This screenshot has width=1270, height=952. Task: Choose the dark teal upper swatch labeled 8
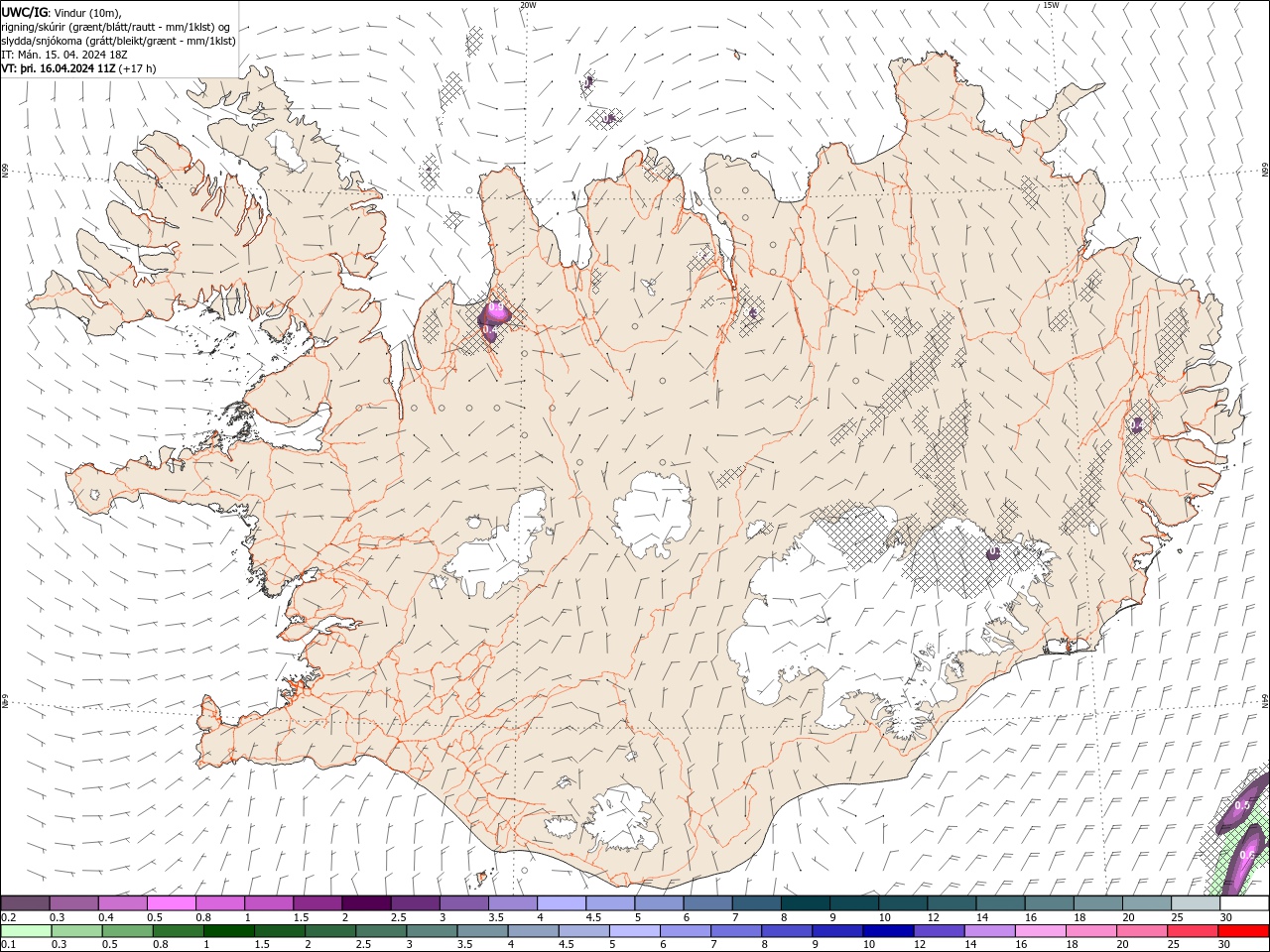tap(805, 902)
